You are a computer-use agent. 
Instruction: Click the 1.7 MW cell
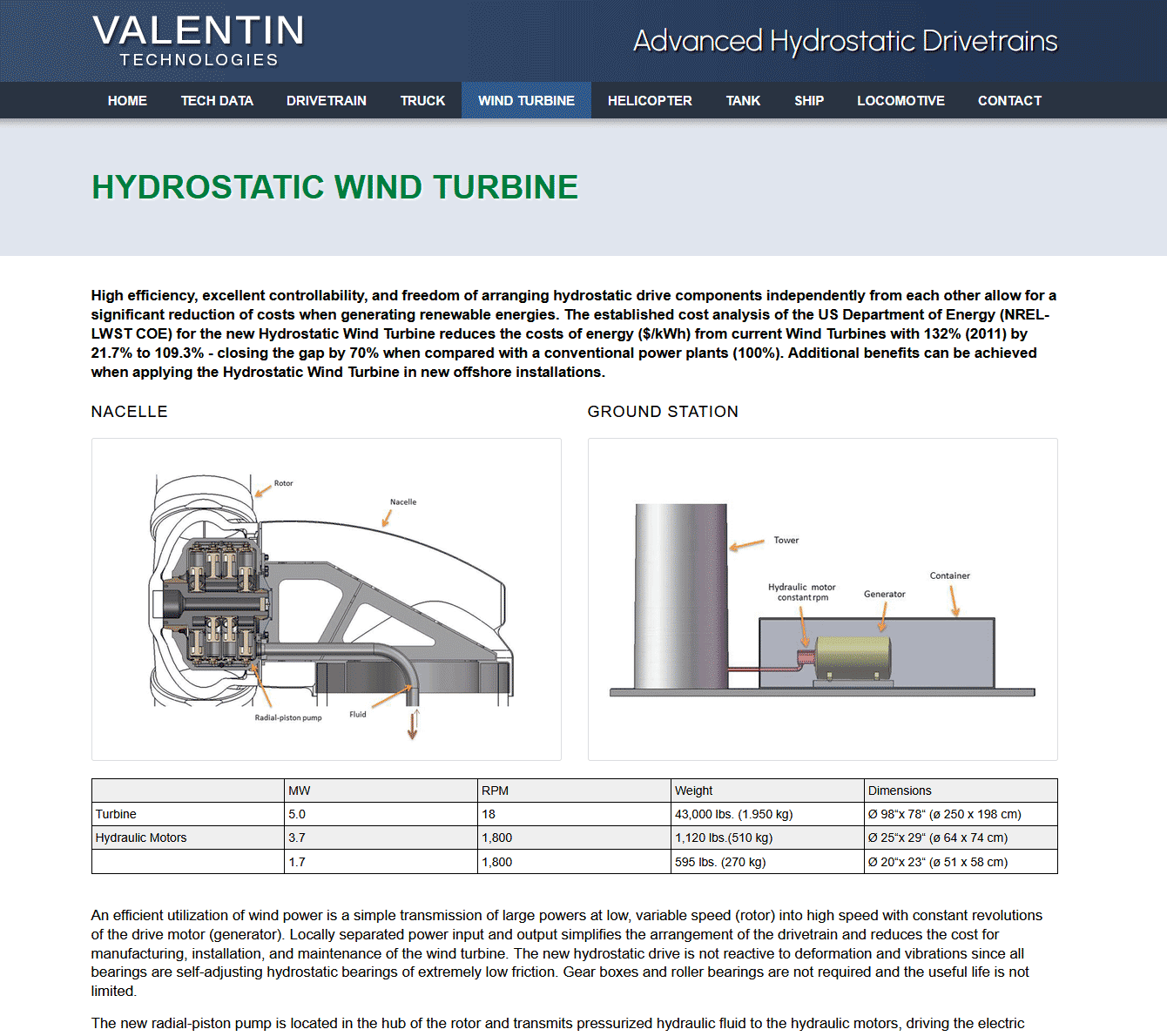coord(381,862)
